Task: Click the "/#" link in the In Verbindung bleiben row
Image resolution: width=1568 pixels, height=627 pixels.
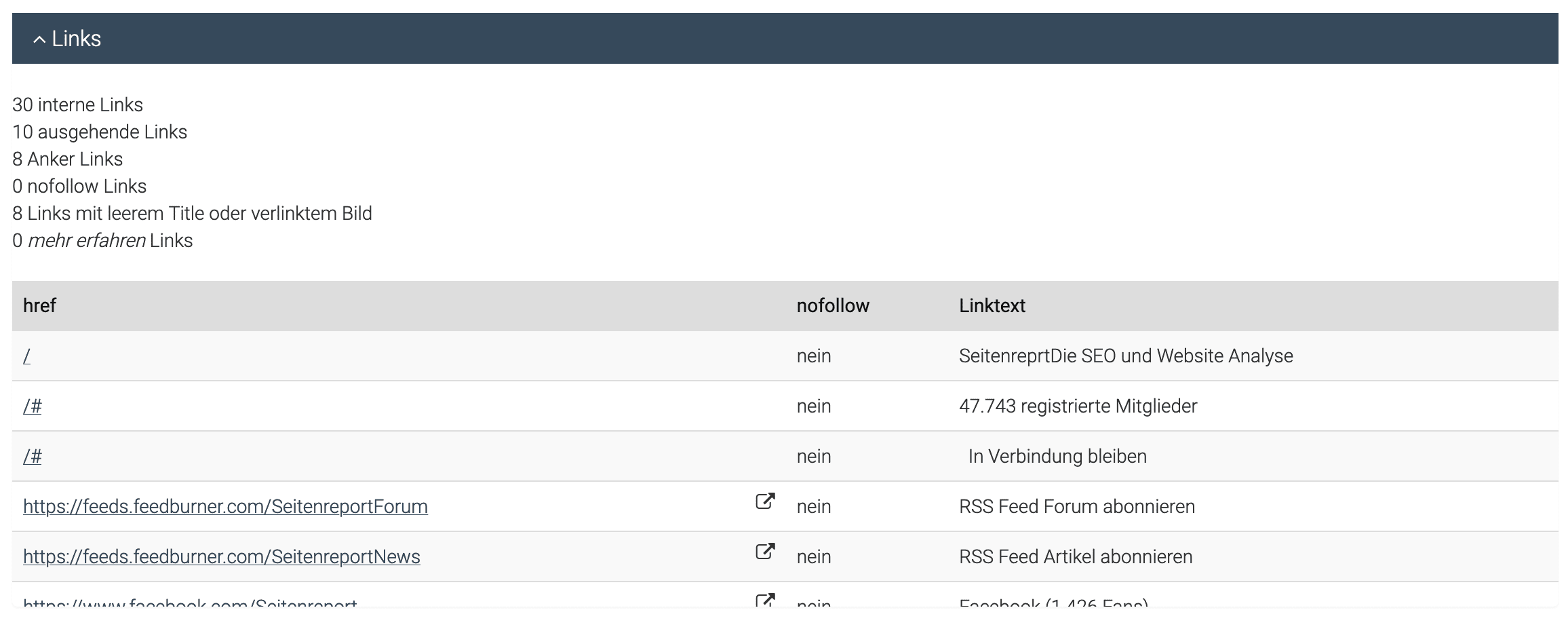Action: 32,456
